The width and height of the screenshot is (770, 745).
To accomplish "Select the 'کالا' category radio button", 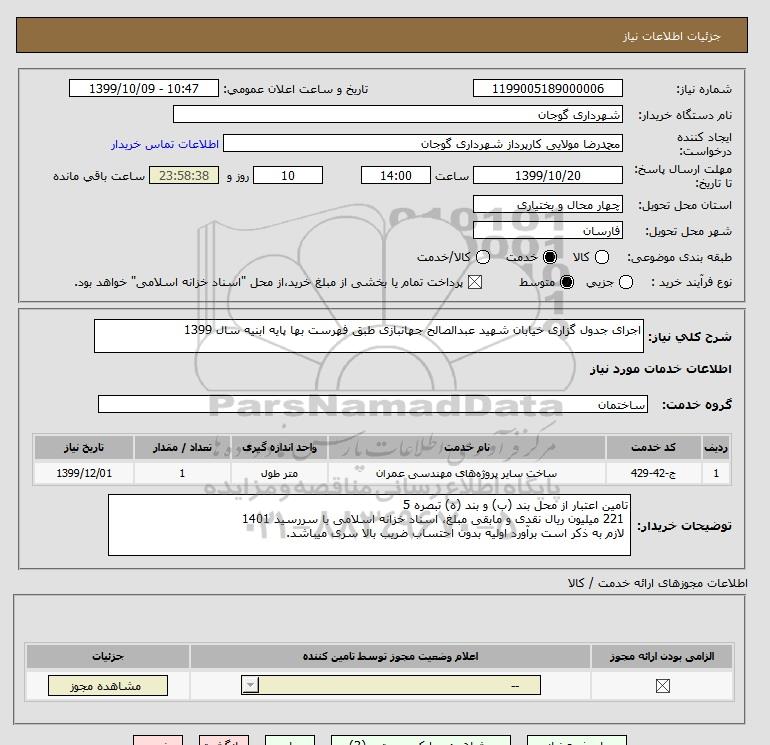I will pos(602,257).
